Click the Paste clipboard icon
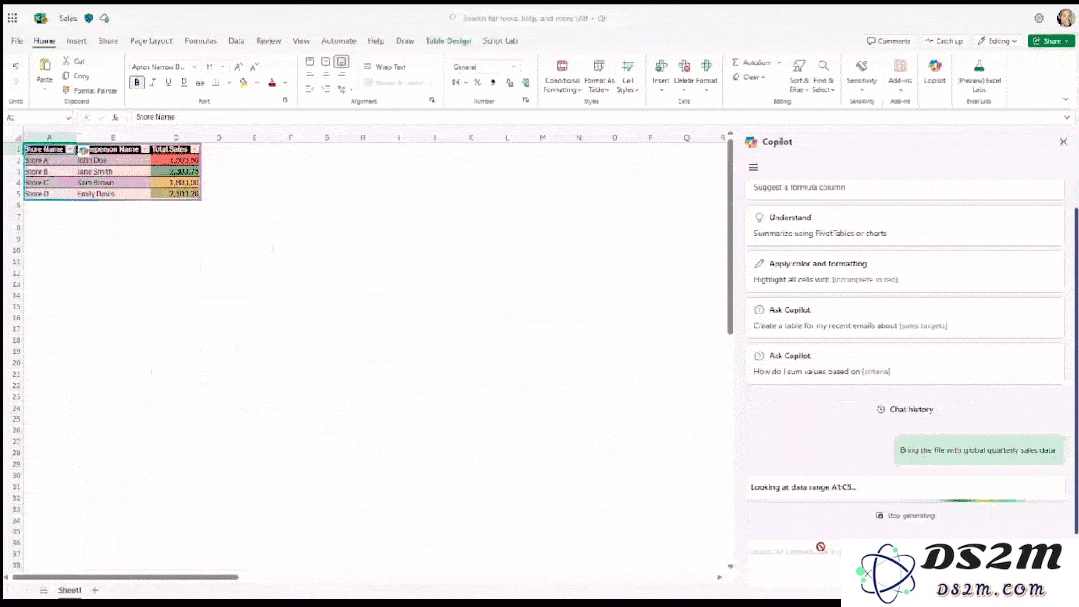The image size is (1079, 607). (x=45, y=65)
